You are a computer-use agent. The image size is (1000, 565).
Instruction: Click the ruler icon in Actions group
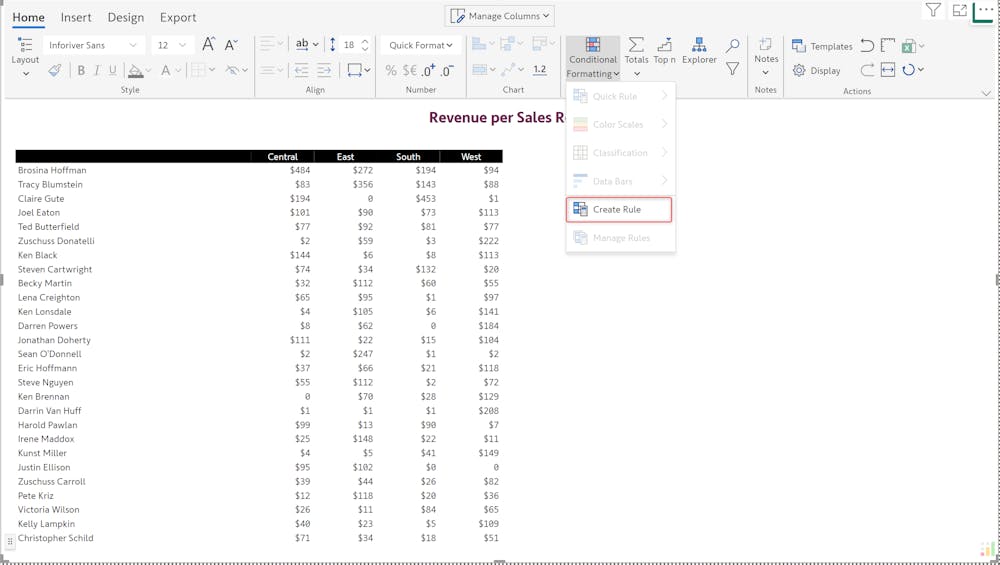point(888,45)
